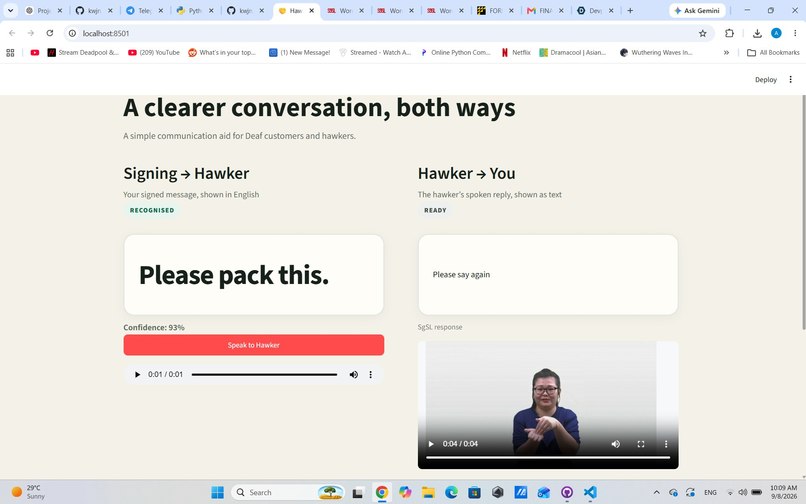Open GitHub Desktop from the taskbar
806x504 pixels.
(x=567, y=492)
